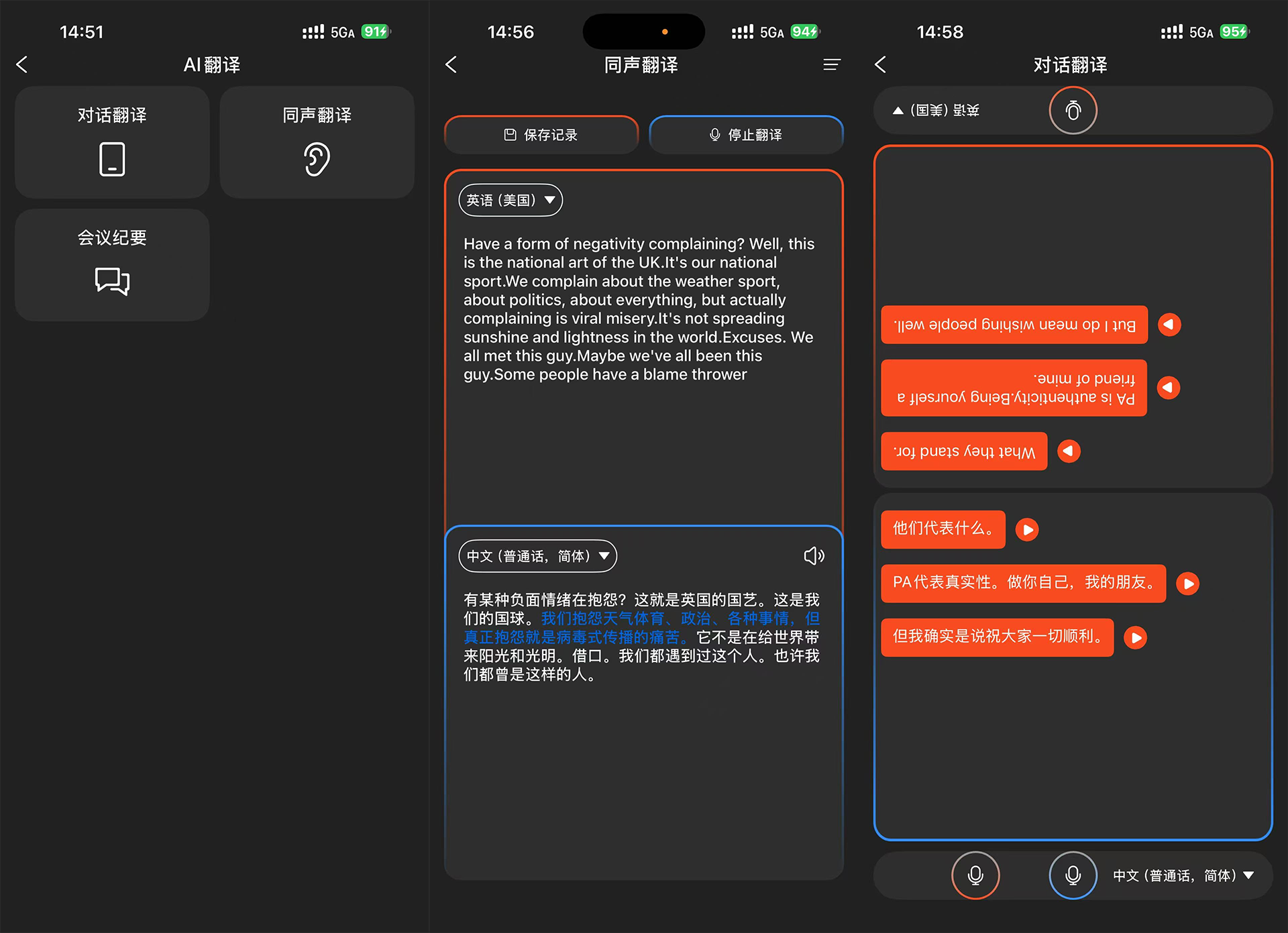Open the bottom 中文（普通话，简体）dropdown in 对话翻译
This screenshot has width=1288, height=933.
pyautogui.click(x=1183, y=875)
